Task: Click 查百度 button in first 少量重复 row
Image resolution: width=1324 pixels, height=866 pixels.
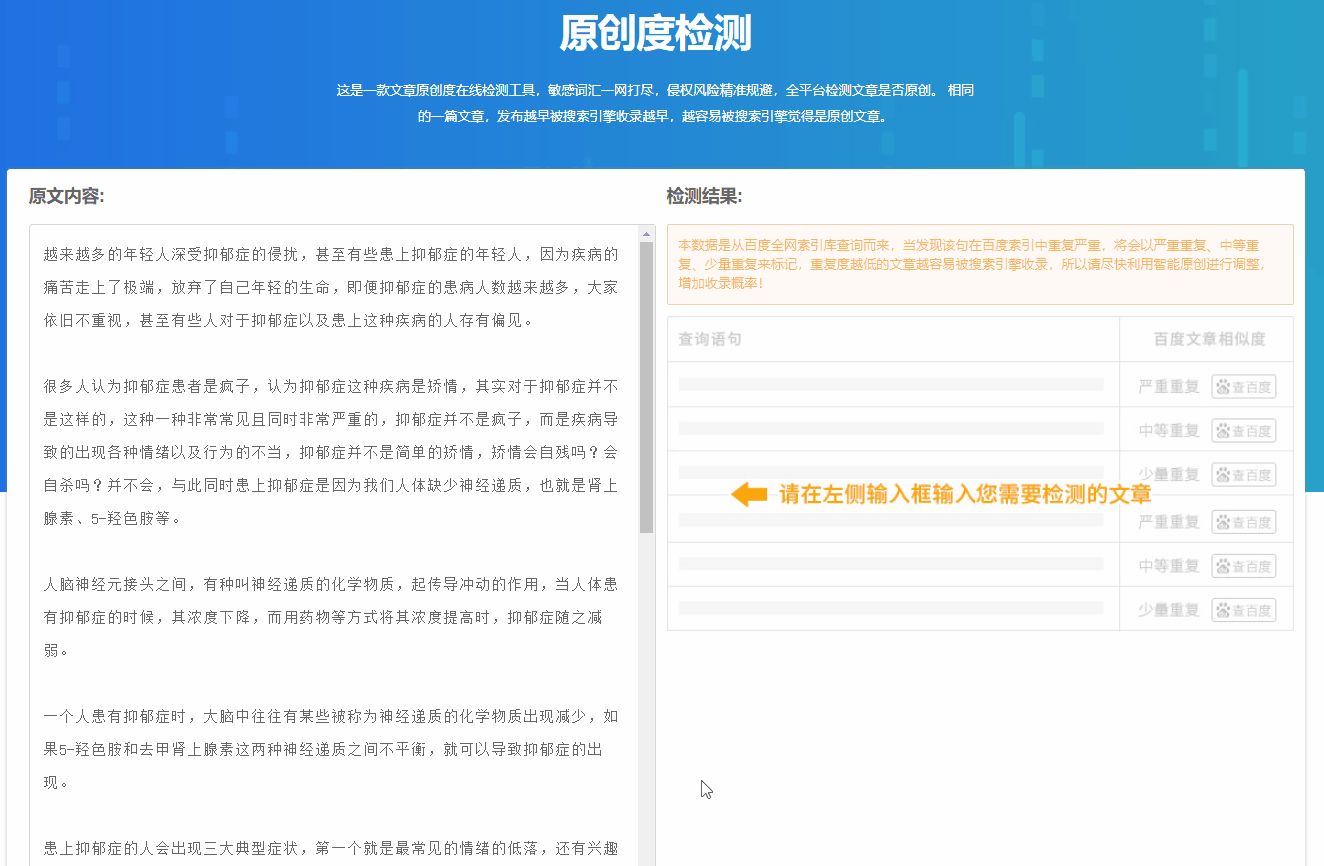Action: 1244,474
